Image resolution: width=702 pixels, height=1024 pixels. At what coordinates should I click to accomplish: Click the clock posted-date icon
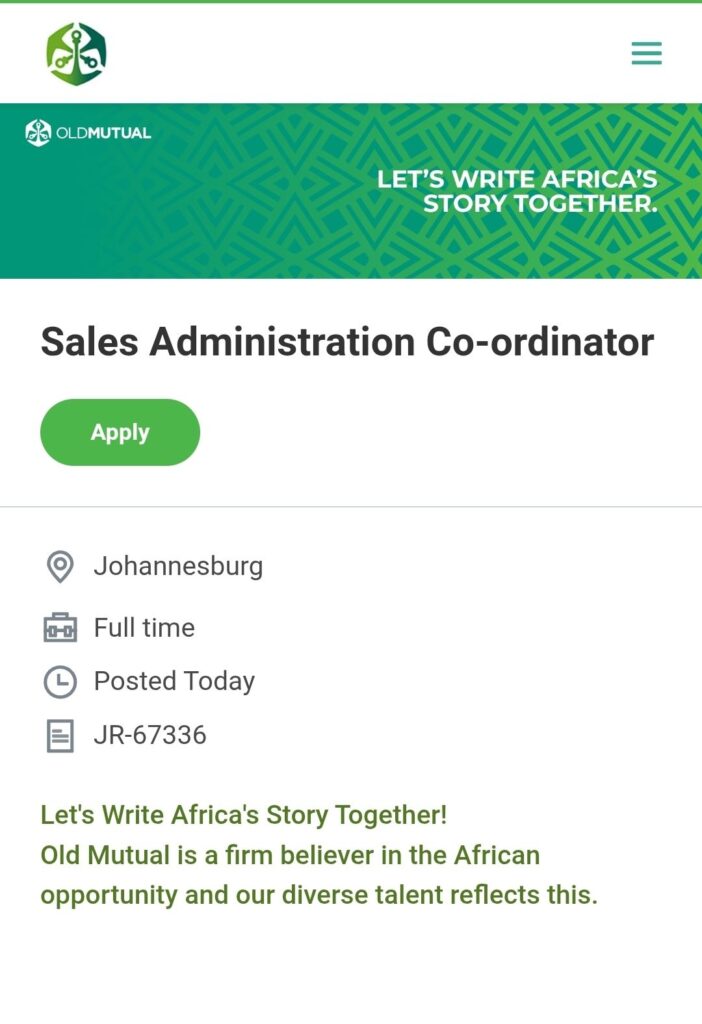pyautogui.click(x=60, y=682)
